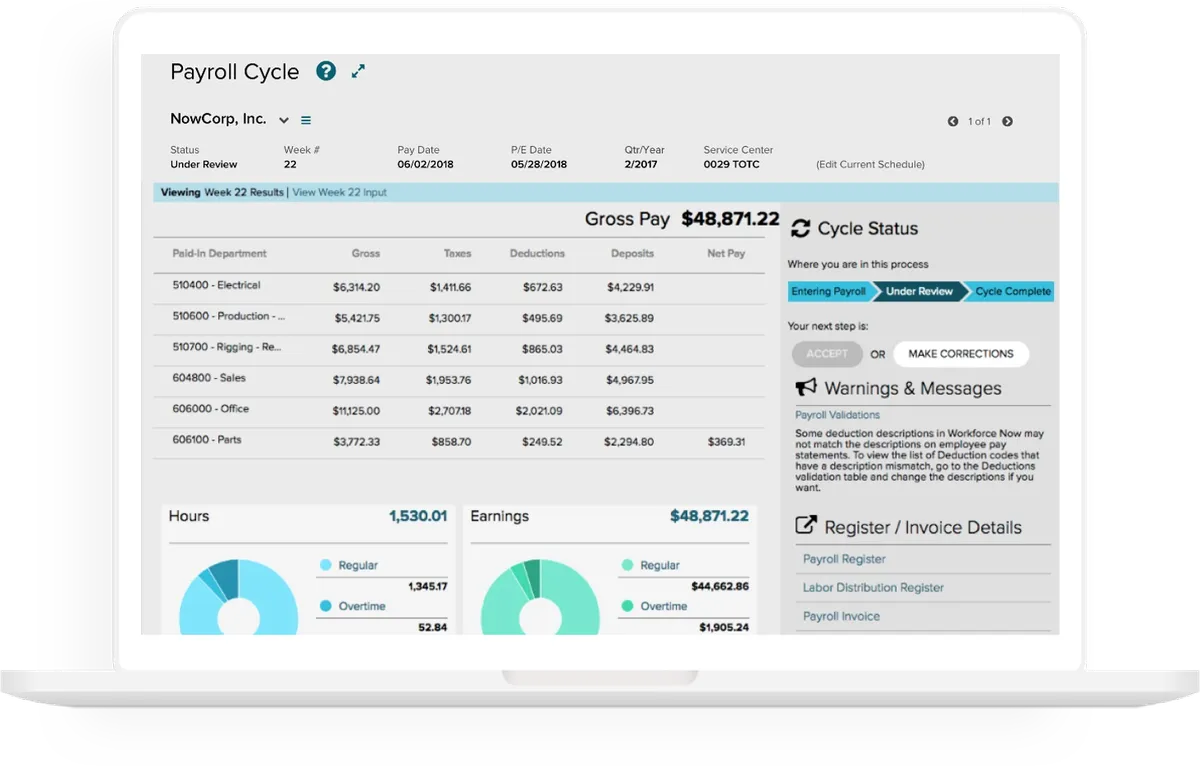Open the Payroll Register link

844,559
